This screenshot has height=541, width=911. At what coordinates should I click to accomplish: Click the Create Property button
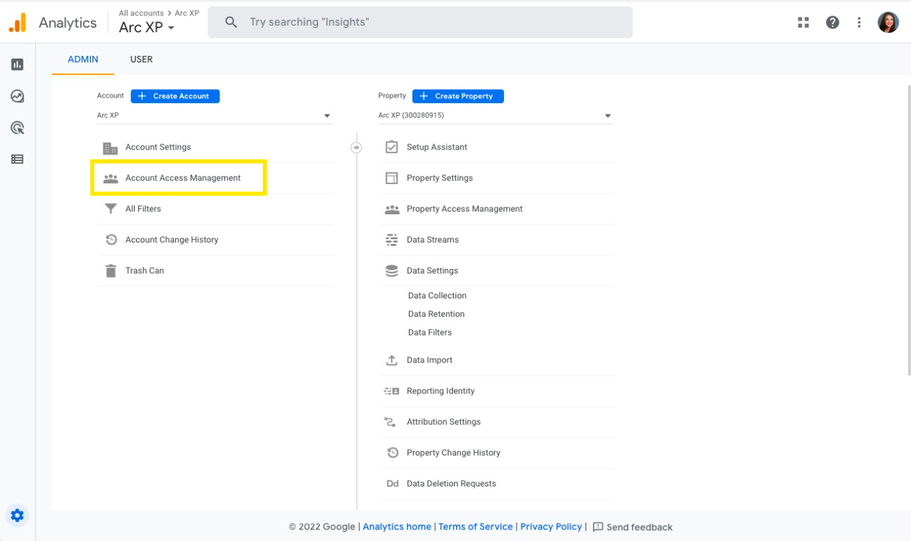(x=458, y=96)
